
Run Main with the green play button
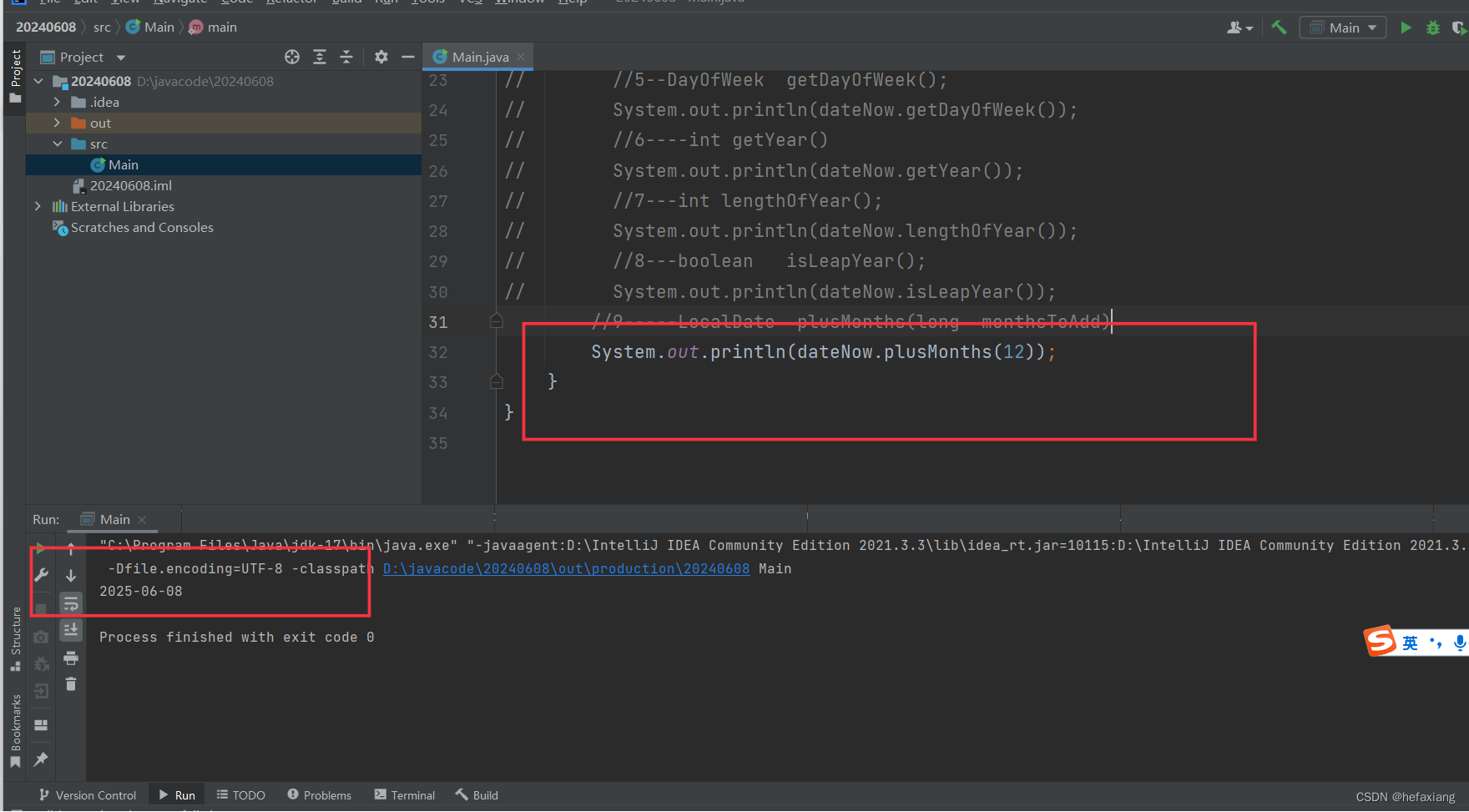click(1406, 28)
